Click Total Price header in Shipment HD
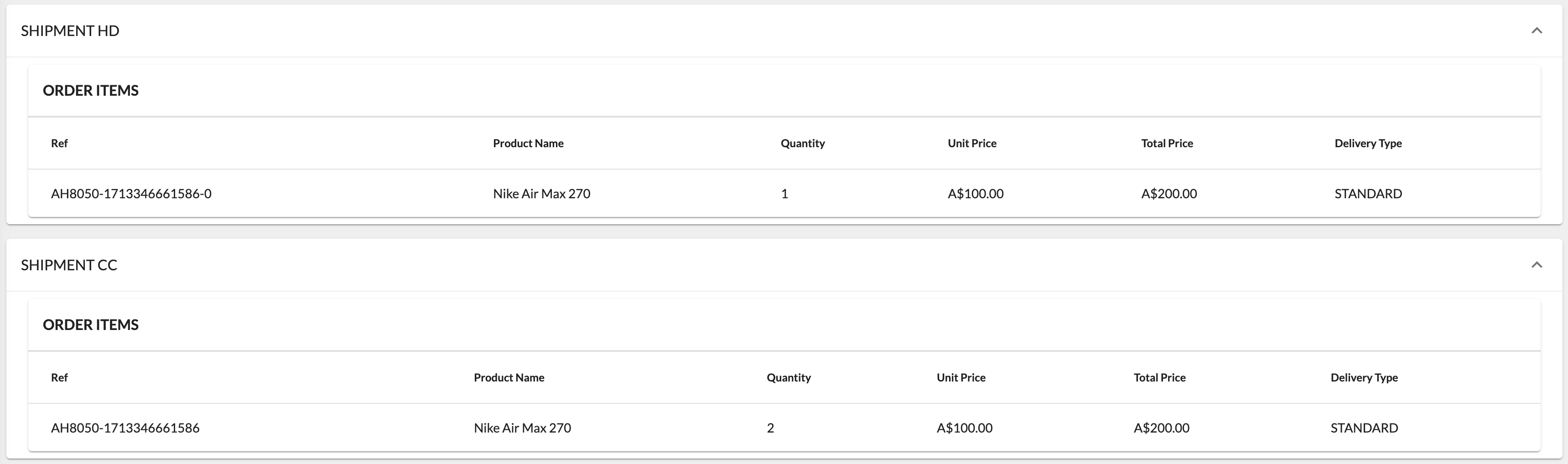Image resolution: width=1568 pixels, height=464 pixels. (1166, 143)
